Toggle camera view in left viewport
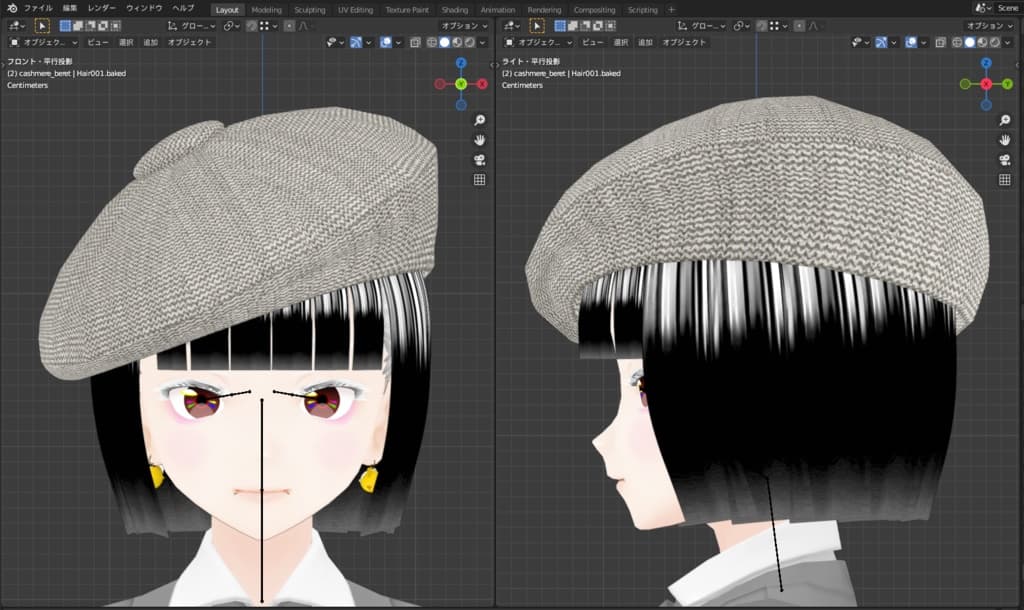Image resolution: width=1024 pixels, height=610 pixels. tap(479, 160)
